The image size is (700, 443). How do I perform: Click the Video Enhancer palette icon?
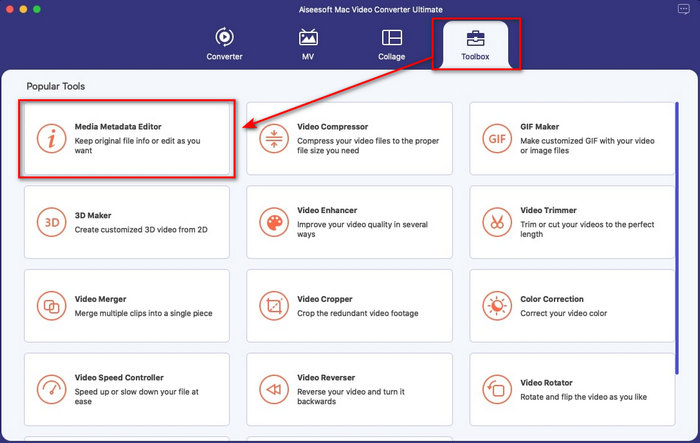274,222
